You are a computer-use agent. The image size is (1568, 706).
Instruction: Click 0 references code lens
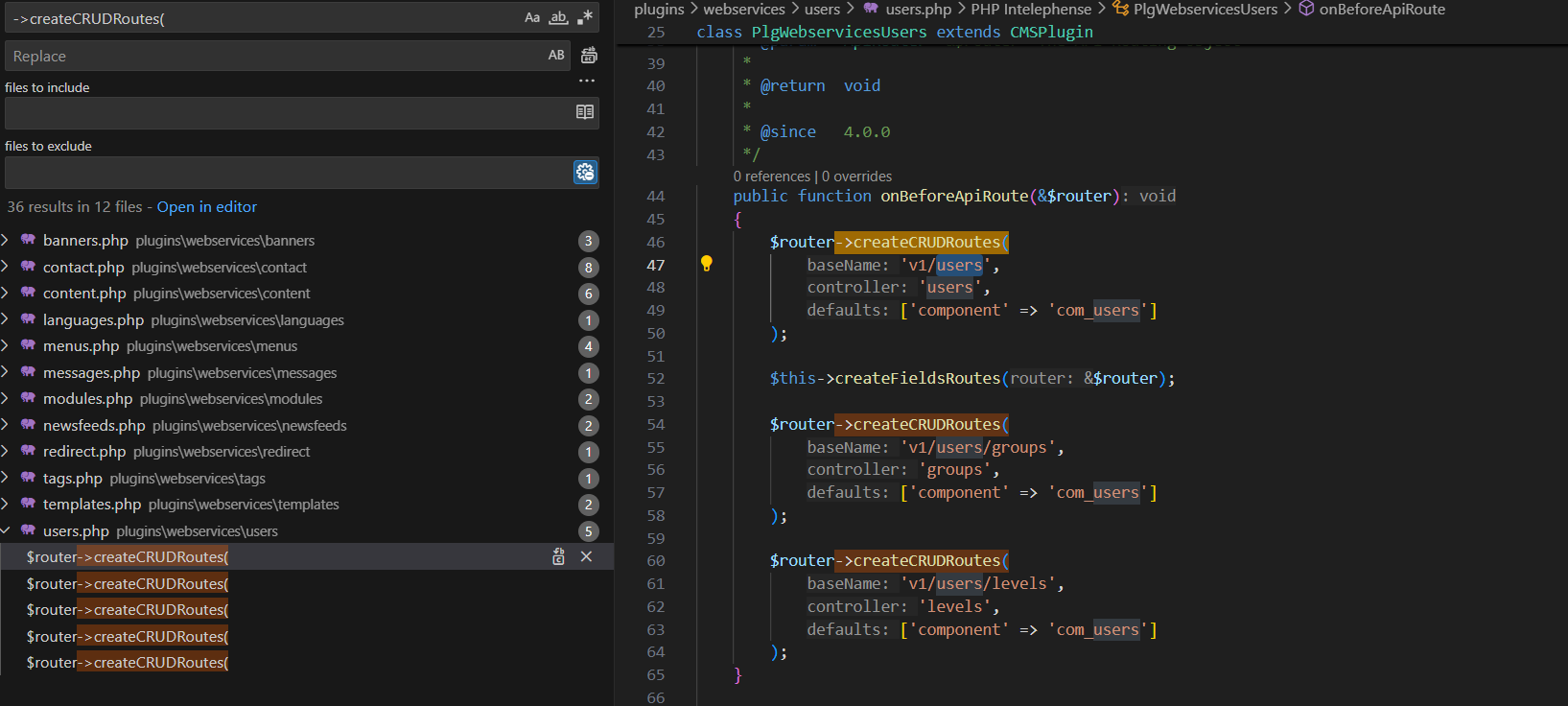(x=772, y=176)
